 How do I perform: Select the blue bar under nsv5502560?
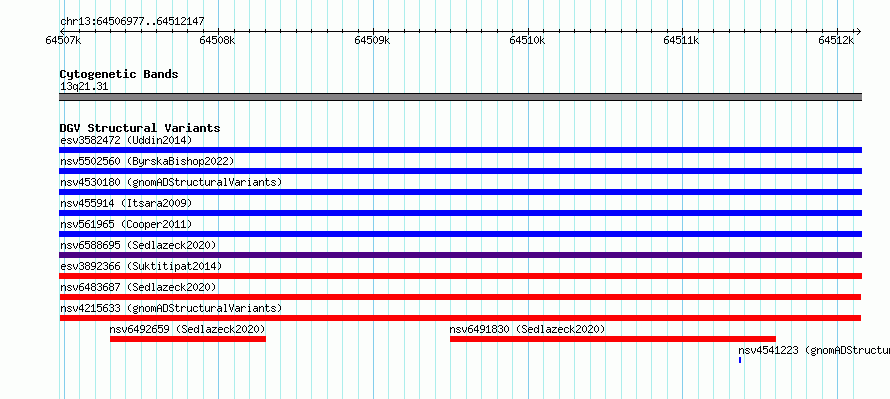pos(460,171)
